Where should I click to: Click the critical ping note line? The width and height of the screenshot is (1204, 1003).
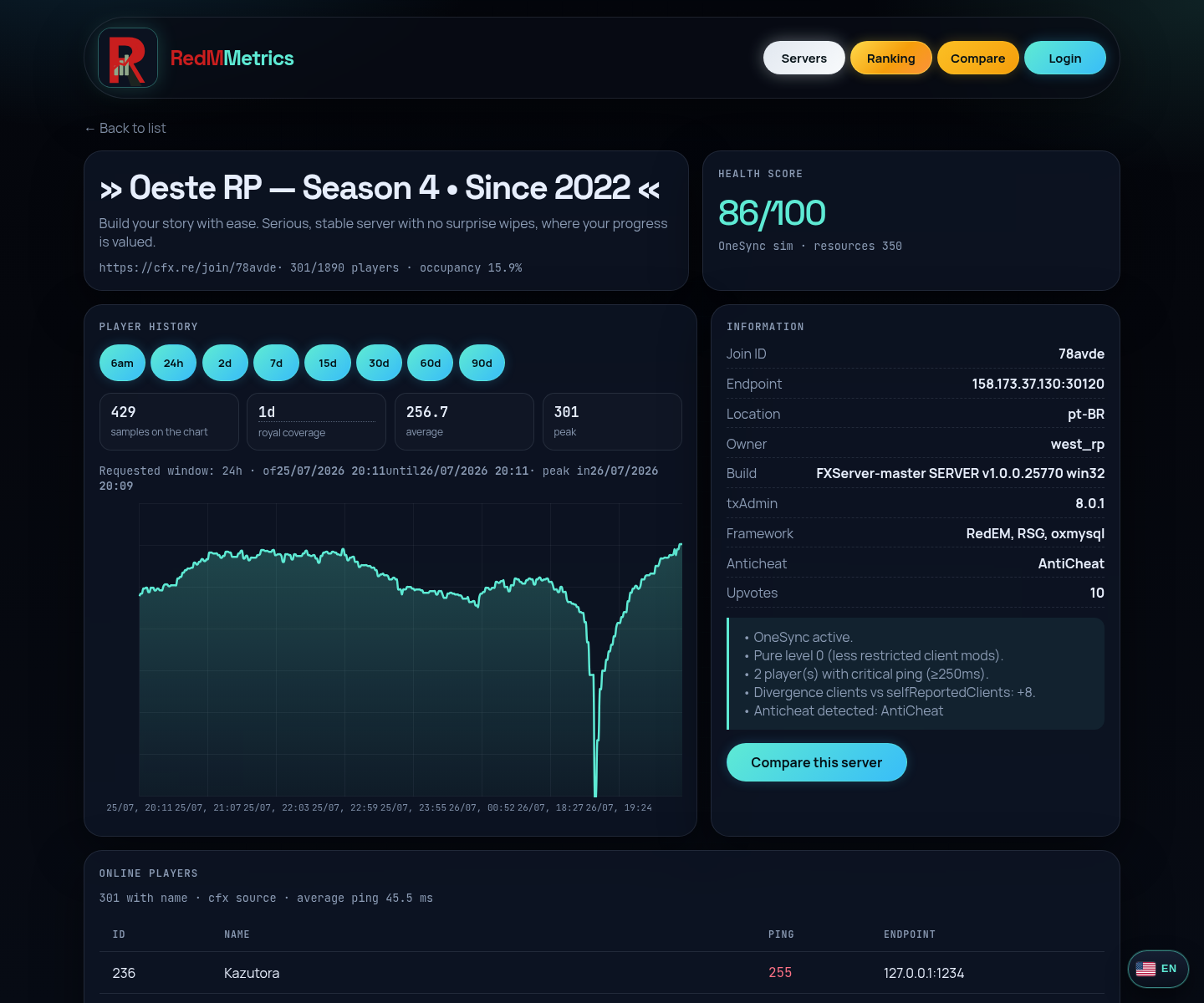[x=867, y=674]
